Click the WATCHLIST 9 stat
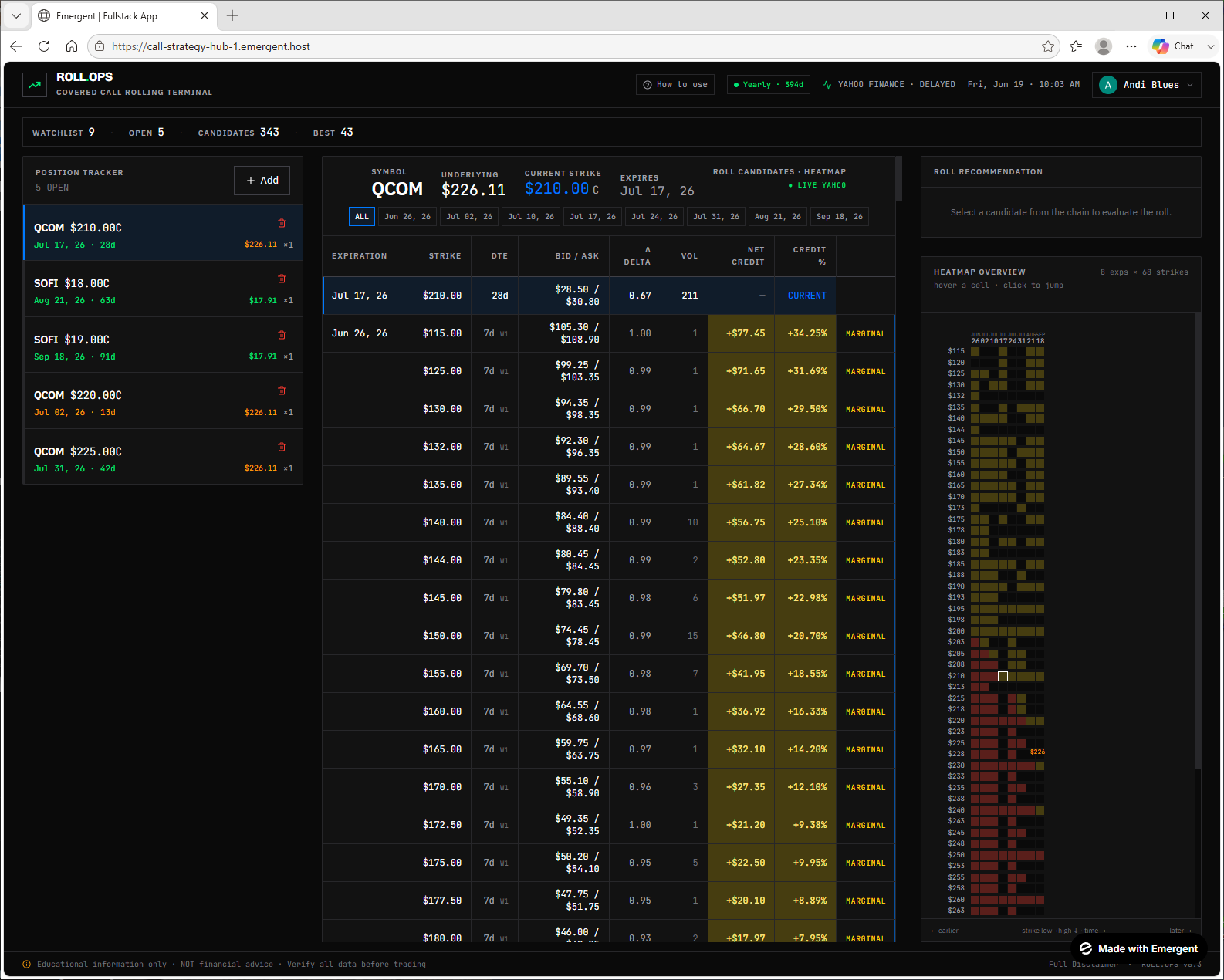This screenshot has height=980, width=1224. click(x=63, y=133)
